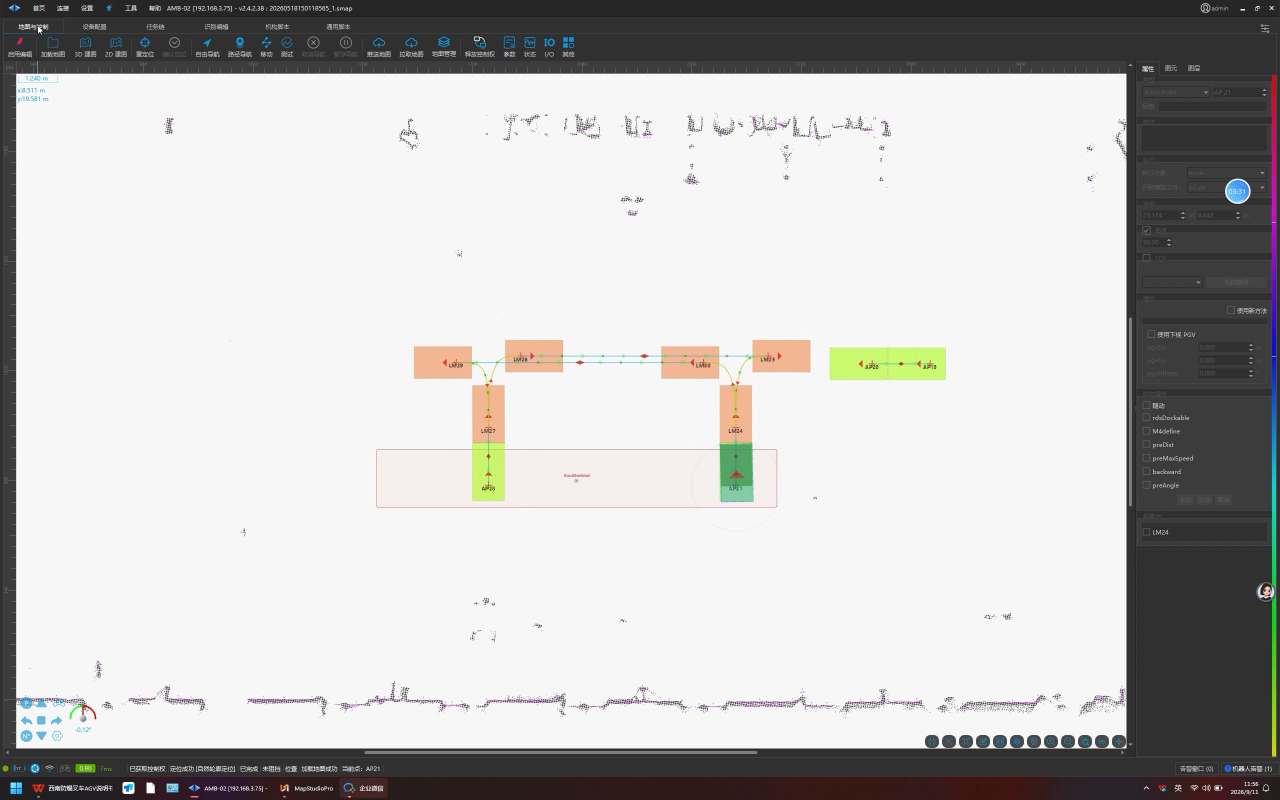The image size is (1280, 800).
Task: Check the preMaxSpeed checkbox
Action: pyautogui.click(x=1146, y=459)
